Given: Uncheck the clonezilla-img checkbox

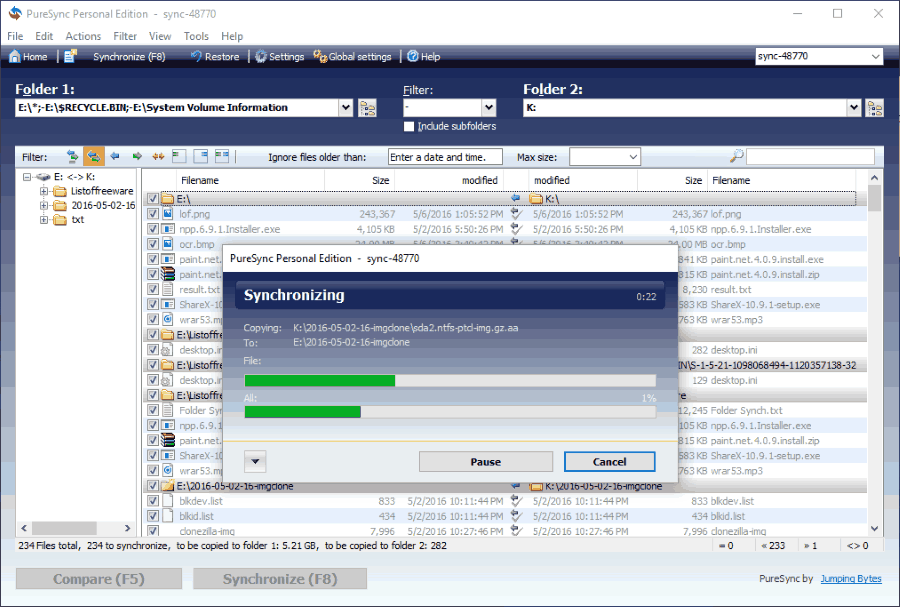Looking at the screenshot, I should (153, 531).
